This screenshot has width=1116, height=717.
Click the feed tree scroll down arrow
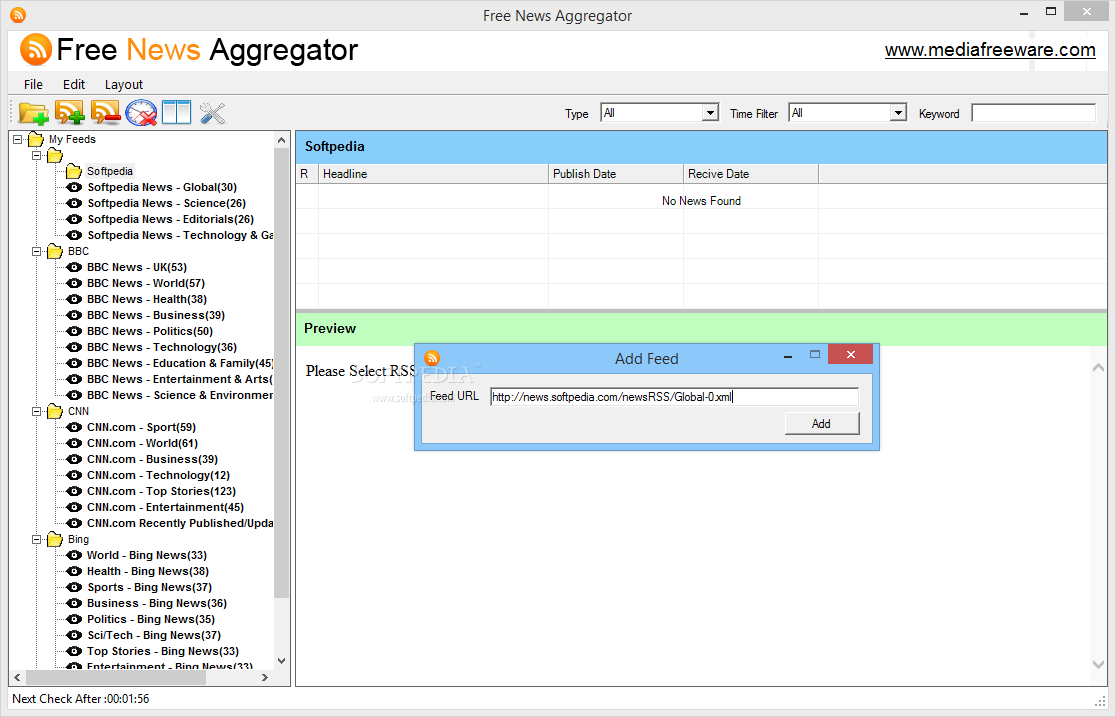pyautogui.click(x=281, y=661)
